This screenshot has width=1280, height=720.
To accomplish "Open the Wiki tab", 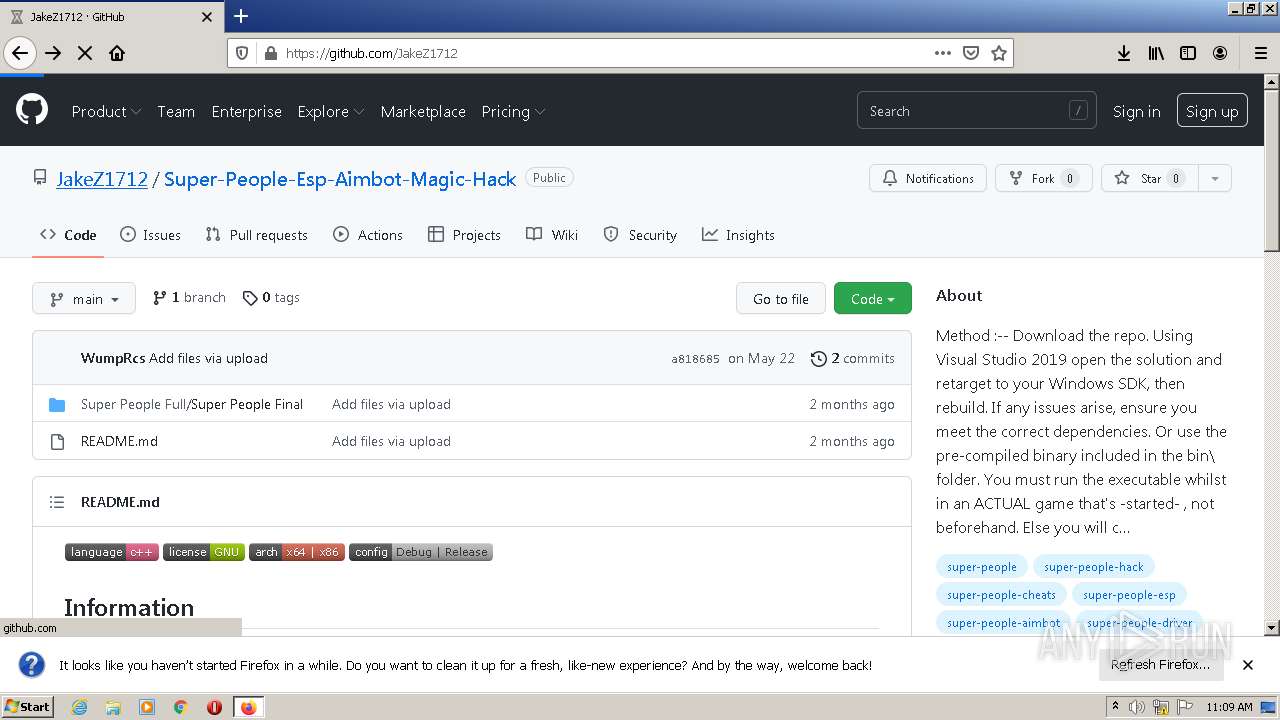I will point(552,235).
